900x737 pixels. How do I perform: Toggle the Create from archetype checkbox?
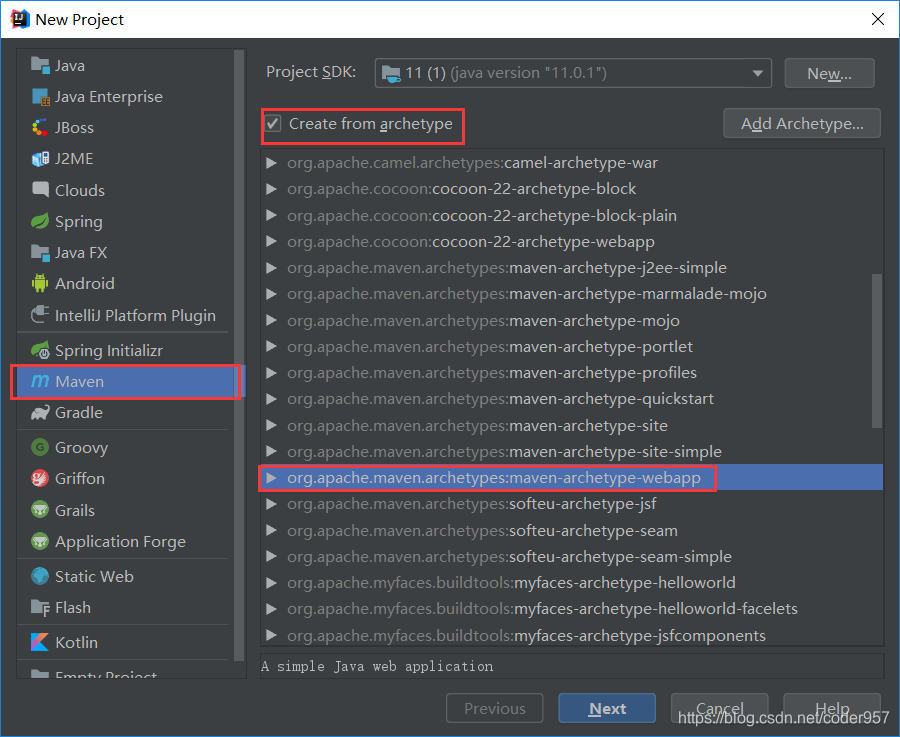pyautogui.click(x=273, y=123)
